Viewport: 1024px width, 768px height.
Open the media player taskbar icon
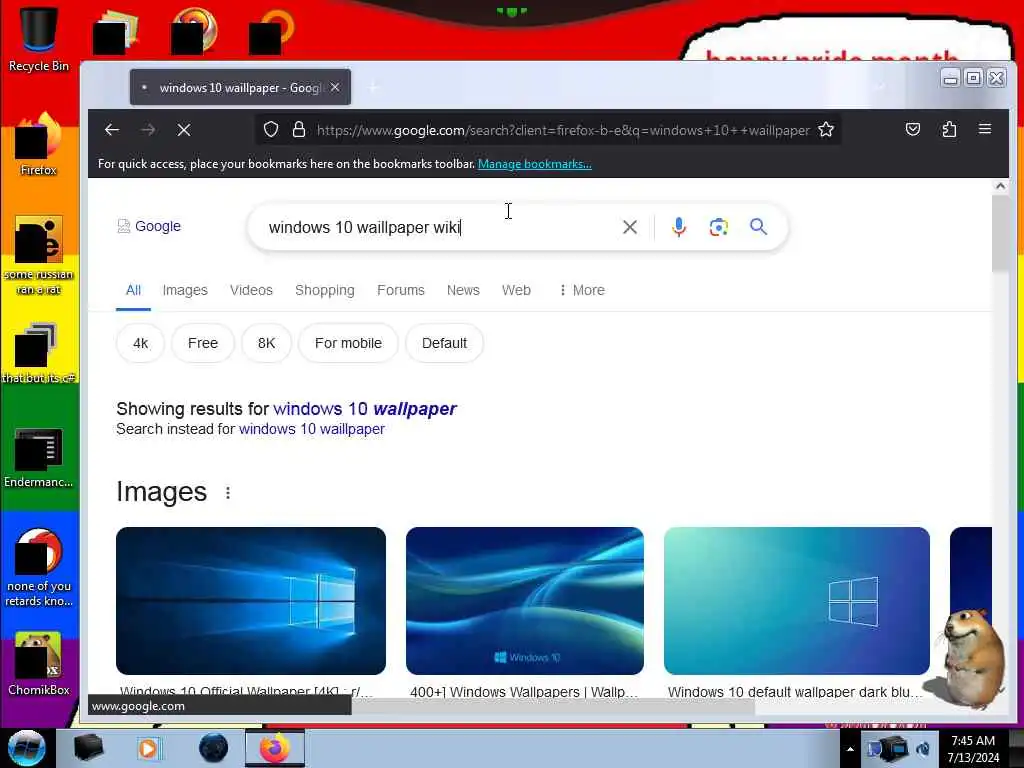click(149, 748)
